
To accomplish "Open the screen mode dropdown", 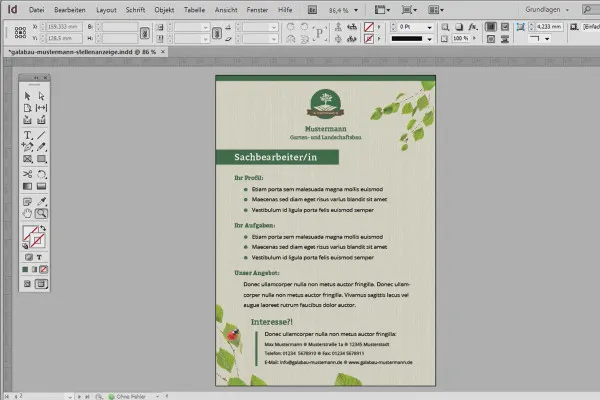I will (409, 10).
